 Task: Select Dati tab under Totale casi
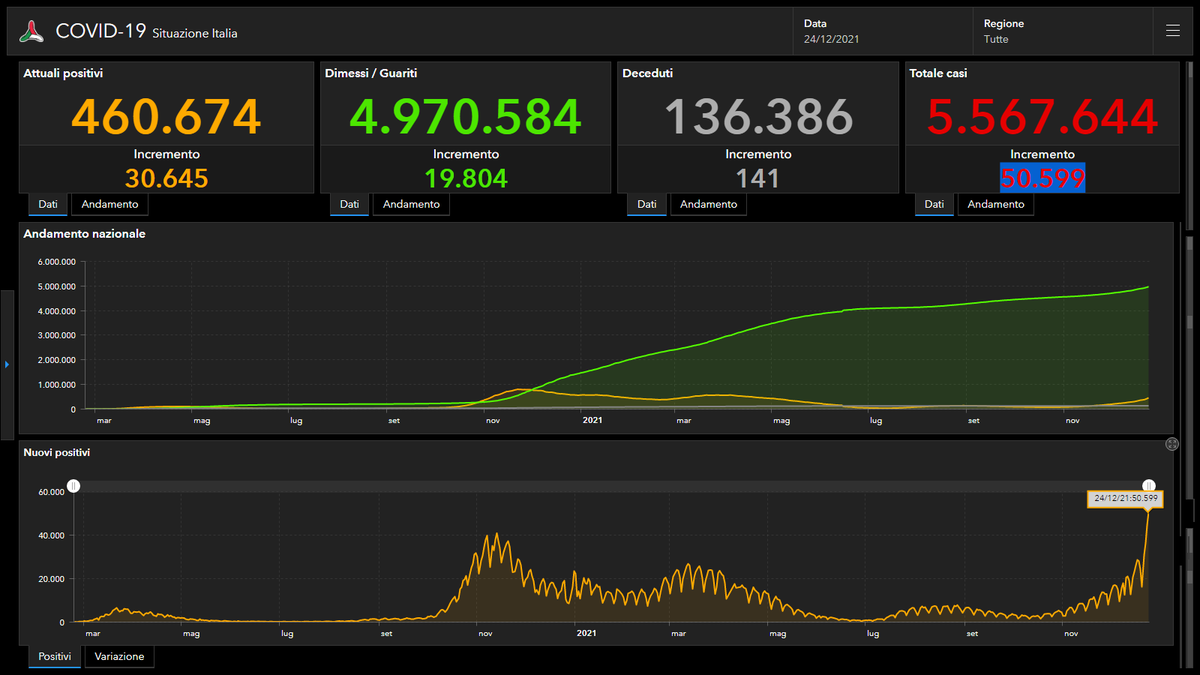(934, 204)
